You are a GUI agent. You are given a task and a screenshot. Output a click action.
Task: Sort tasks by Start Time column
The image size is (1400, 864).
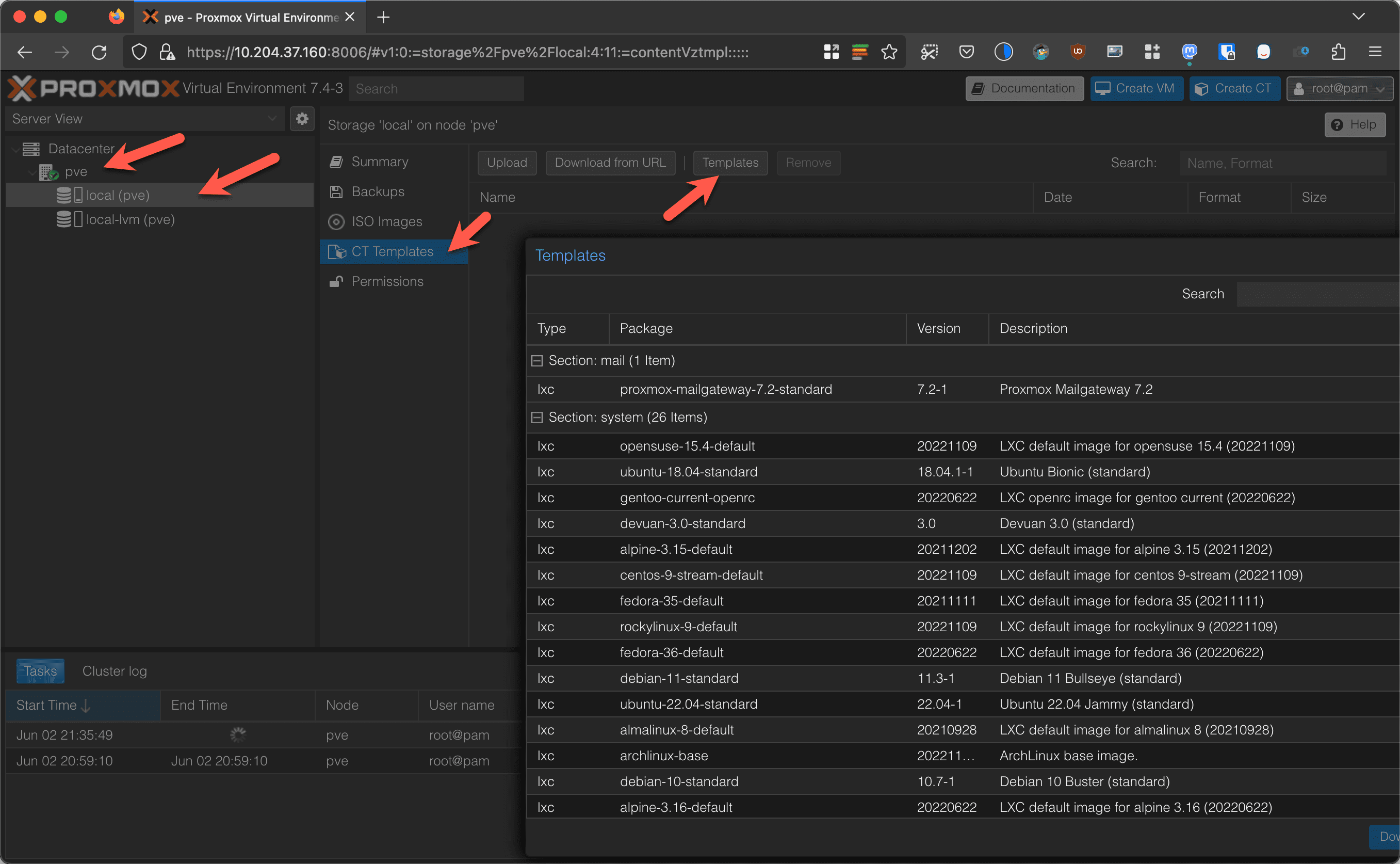[83, 705]
